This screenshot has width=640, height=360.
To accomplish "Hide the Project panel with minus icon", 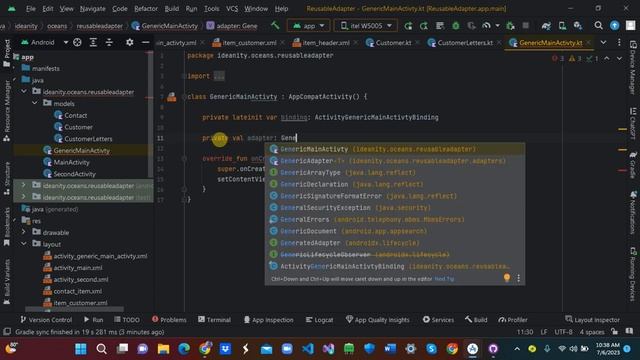I will tap(145, 42).
